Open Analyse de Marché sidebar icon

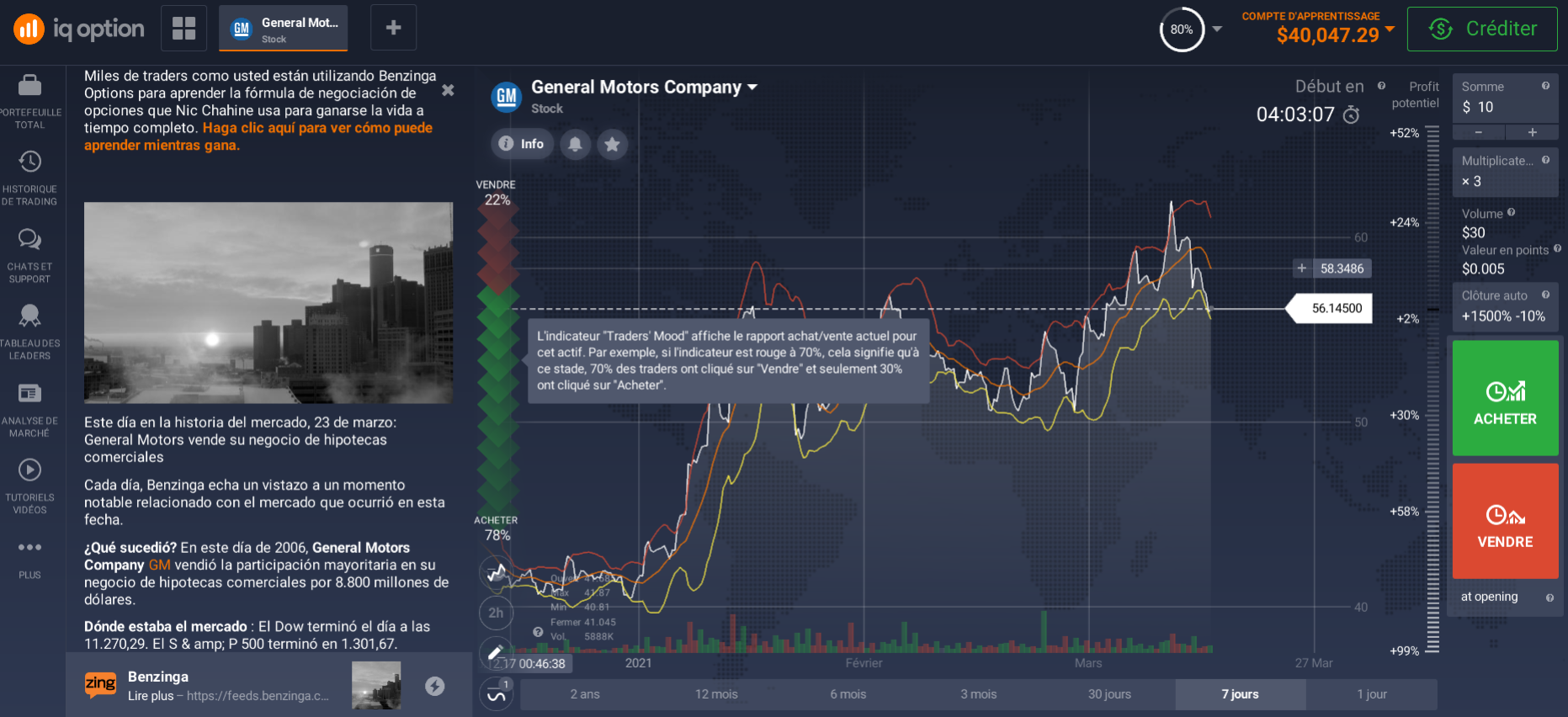coord(30,409)
